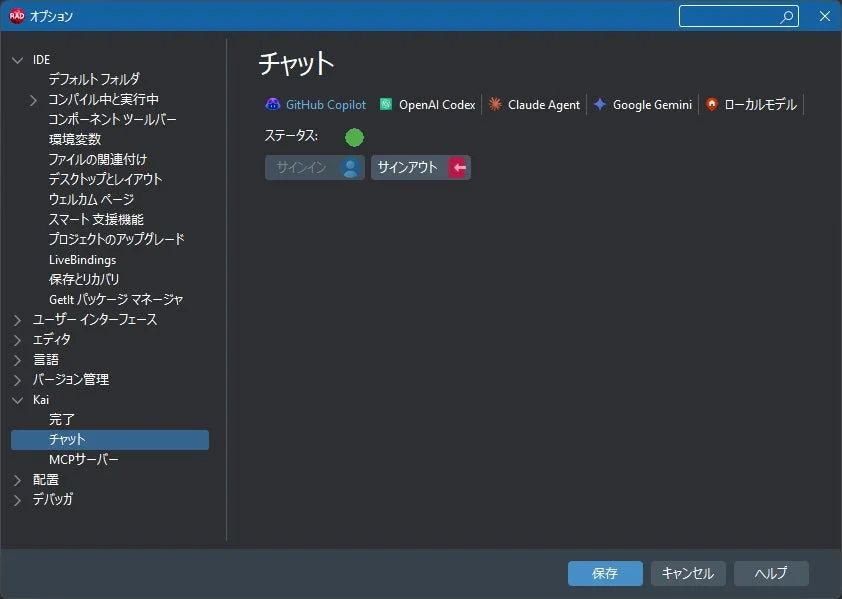The width and height of the screenshot is (842, 599).
Task: Click the キャンセル button
Action: point(688,573)
